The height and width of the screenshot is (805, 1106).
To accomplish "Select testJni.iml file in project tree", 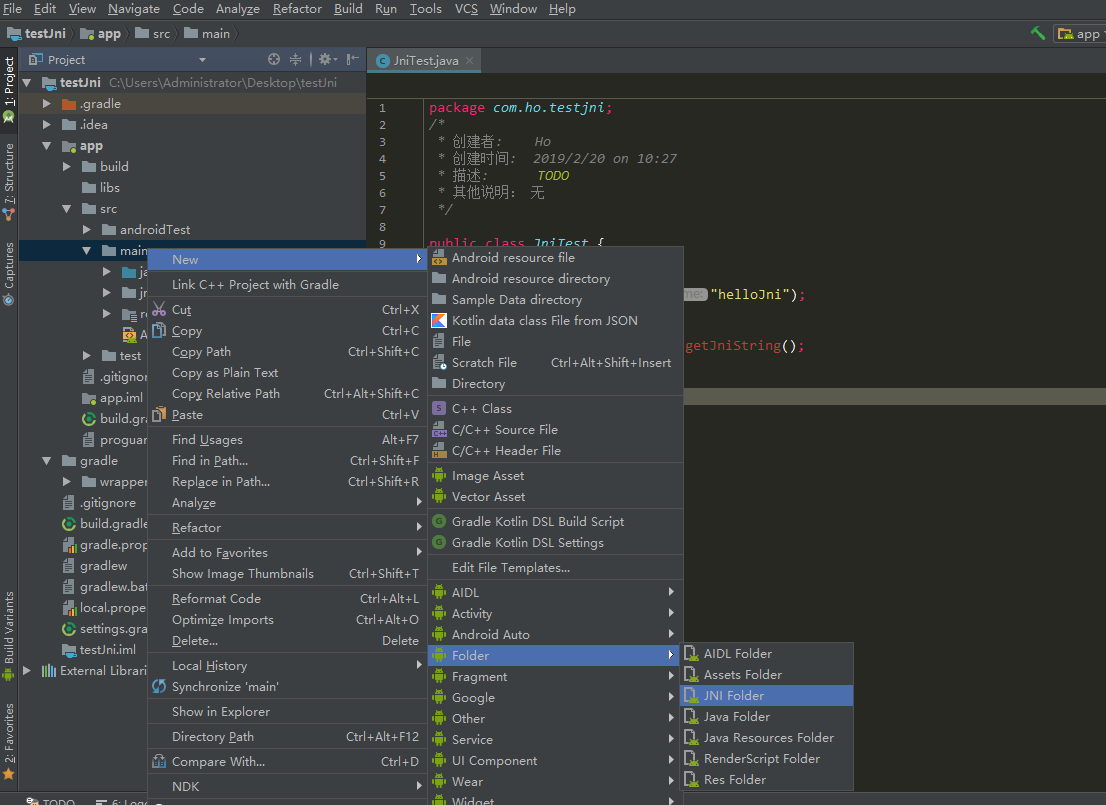I will [99, 650].
